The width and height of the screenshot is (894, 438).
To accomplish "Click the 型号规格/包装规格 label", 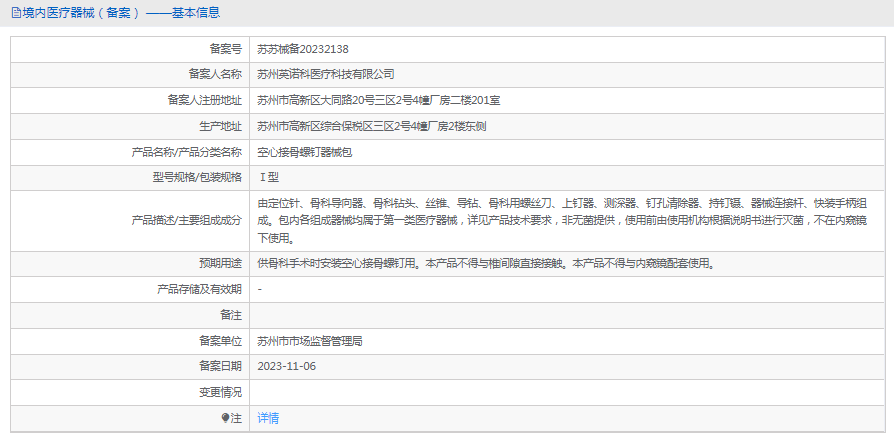I will pyautogui.click(x=197, y=177).
